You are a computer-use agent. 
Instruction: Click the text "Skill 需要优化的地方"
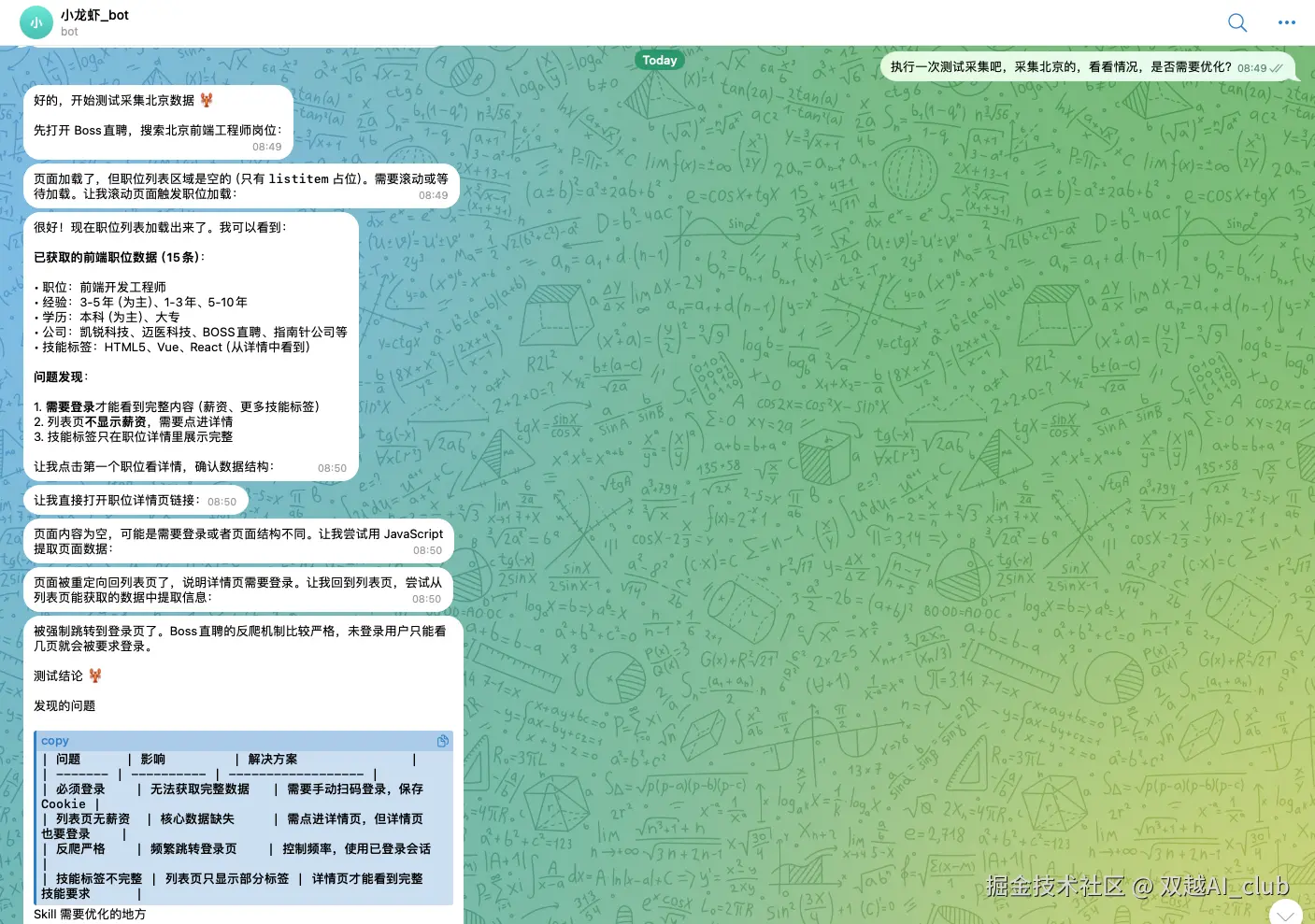pos(90,914)
